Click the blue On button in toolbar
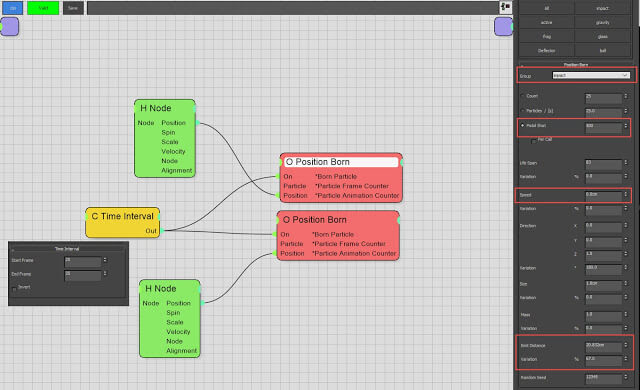 (x=12, y=8)
